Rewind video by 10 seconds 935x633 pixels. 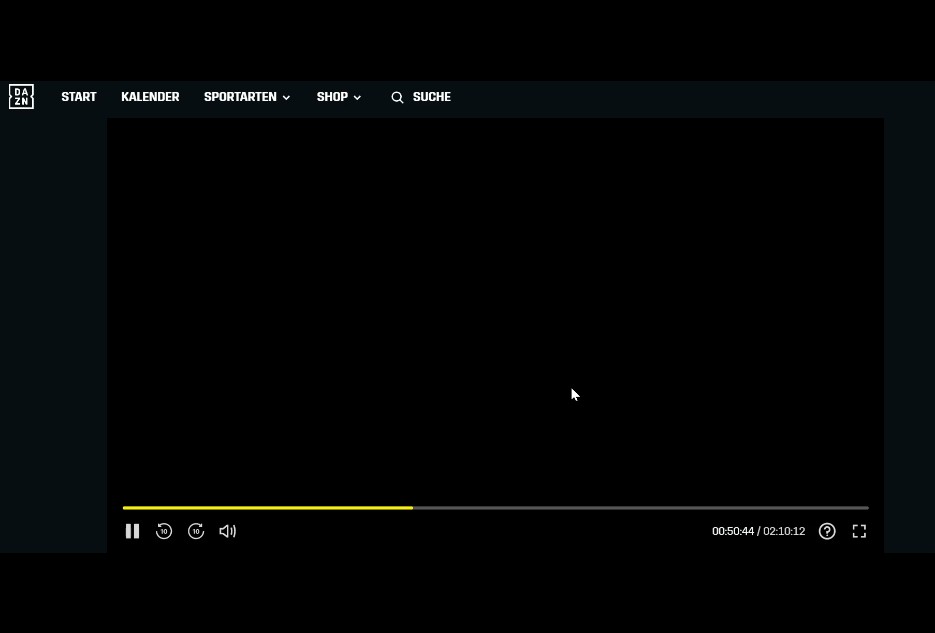pyautogui.click(x=164, y=531)
